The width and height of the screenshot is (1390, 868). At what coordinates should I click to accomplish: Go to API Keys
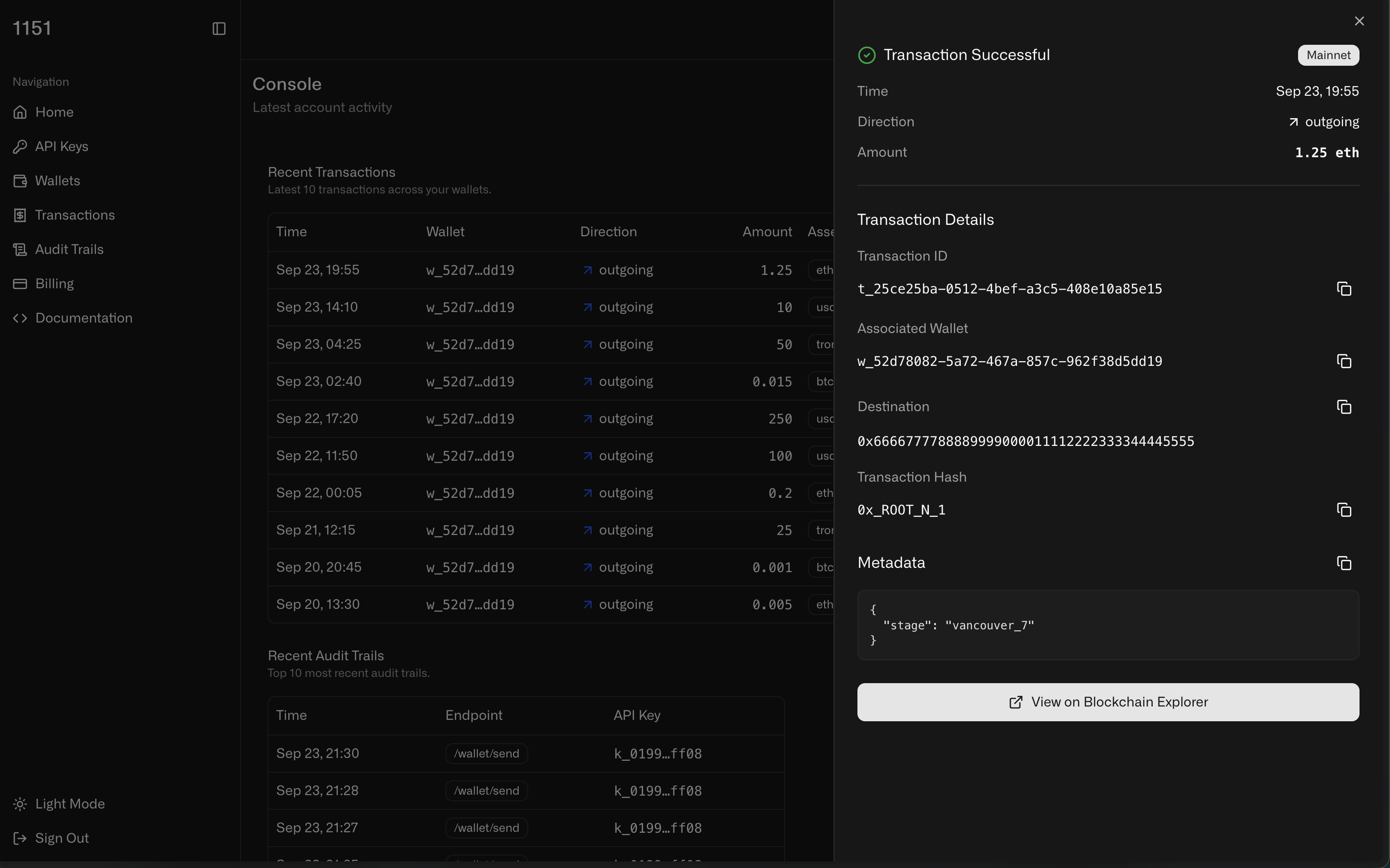coord(51,146)
